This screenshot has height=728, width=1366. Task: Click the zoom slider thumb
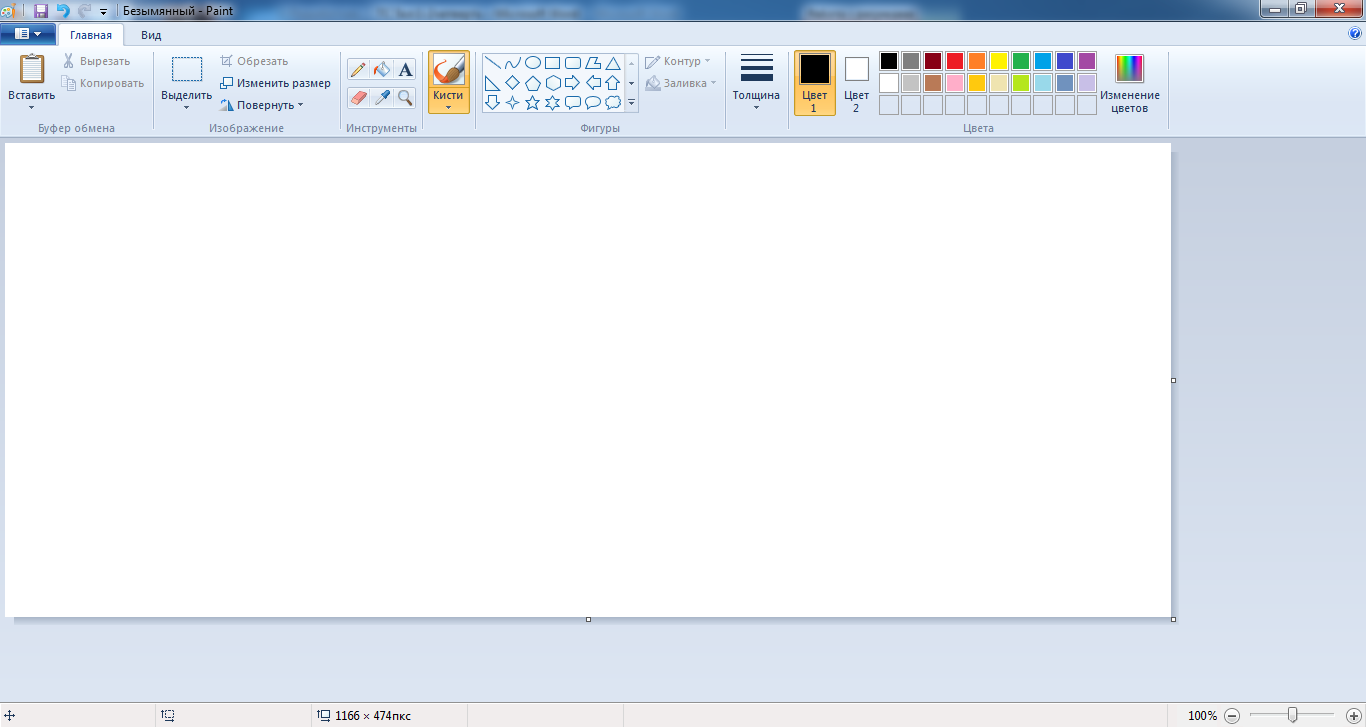tap(1293, 715)
